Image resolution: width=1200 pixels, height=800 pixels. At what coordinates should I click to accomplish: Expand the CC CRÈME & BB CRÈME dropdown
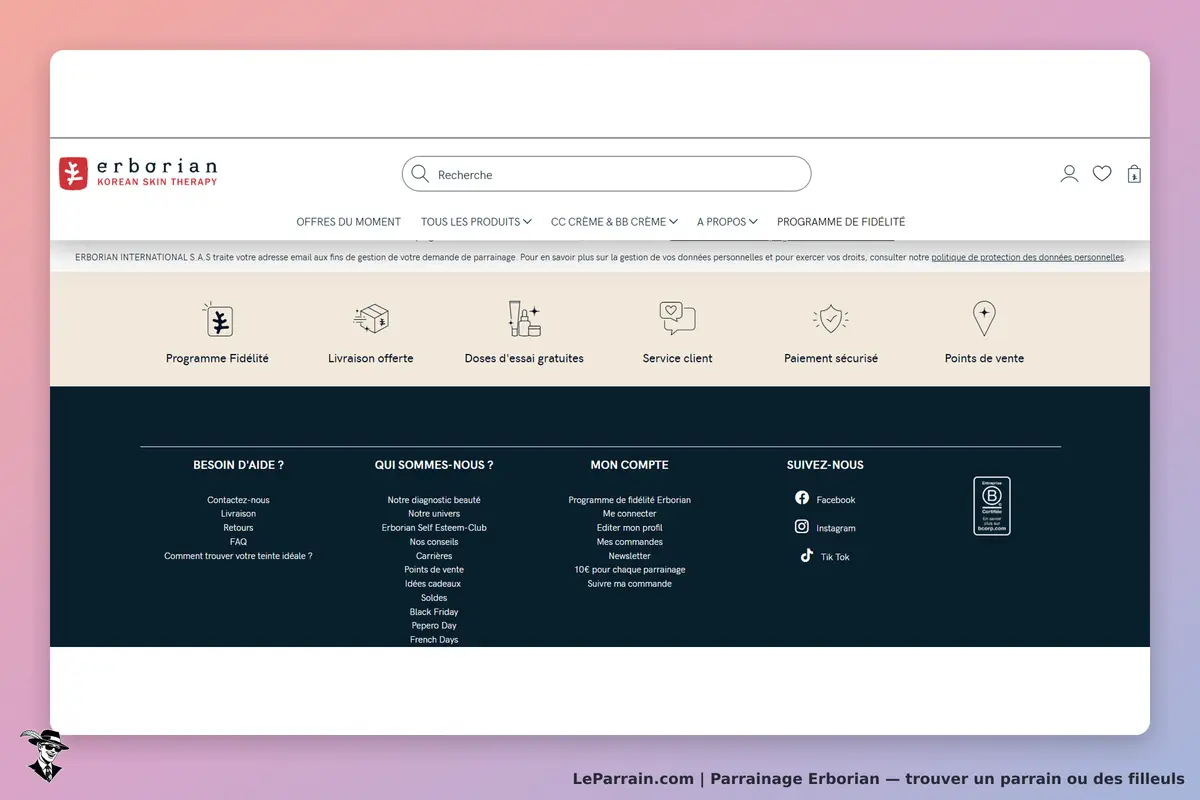click(614, 222)
